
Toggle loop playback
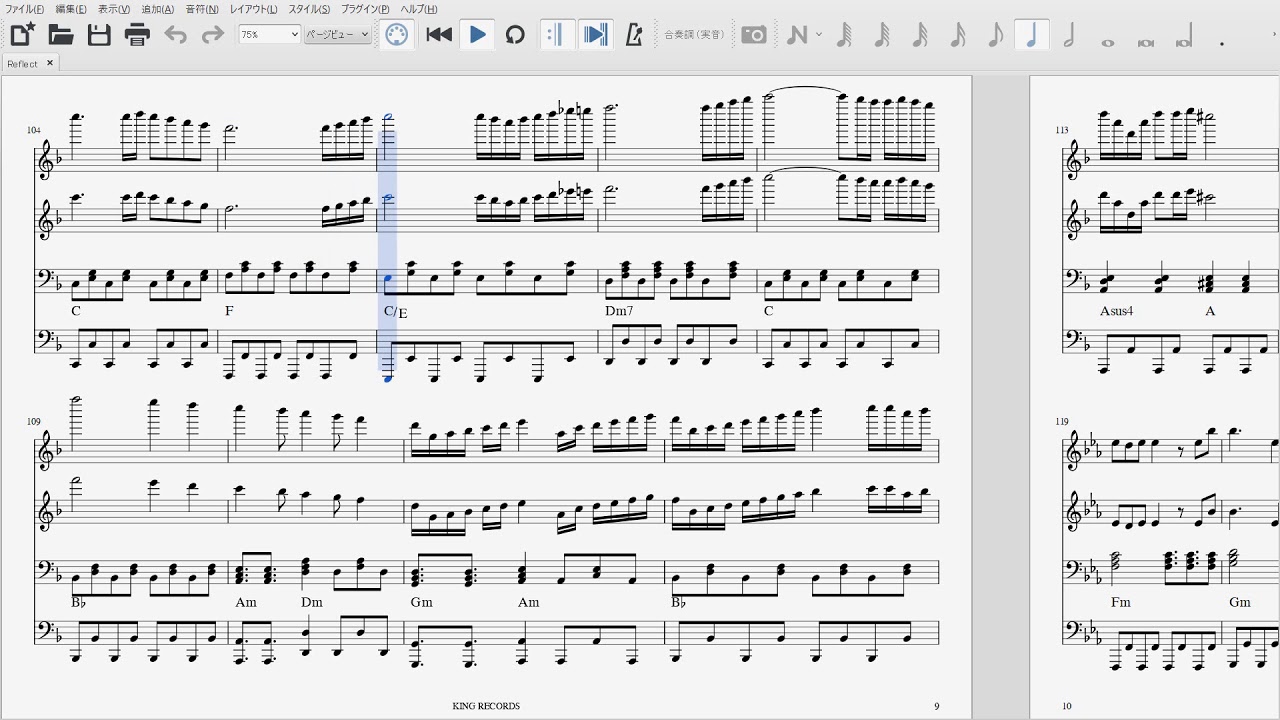515,35
